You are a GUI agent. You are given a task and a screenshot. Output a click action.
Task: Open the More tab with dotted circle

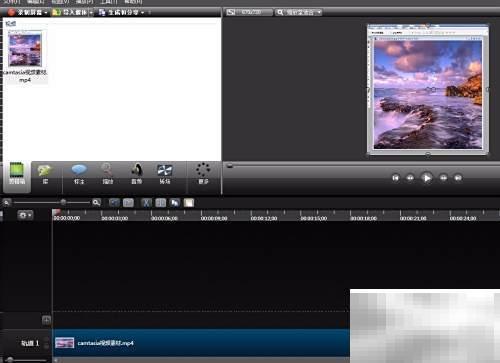tap(203, 174)
